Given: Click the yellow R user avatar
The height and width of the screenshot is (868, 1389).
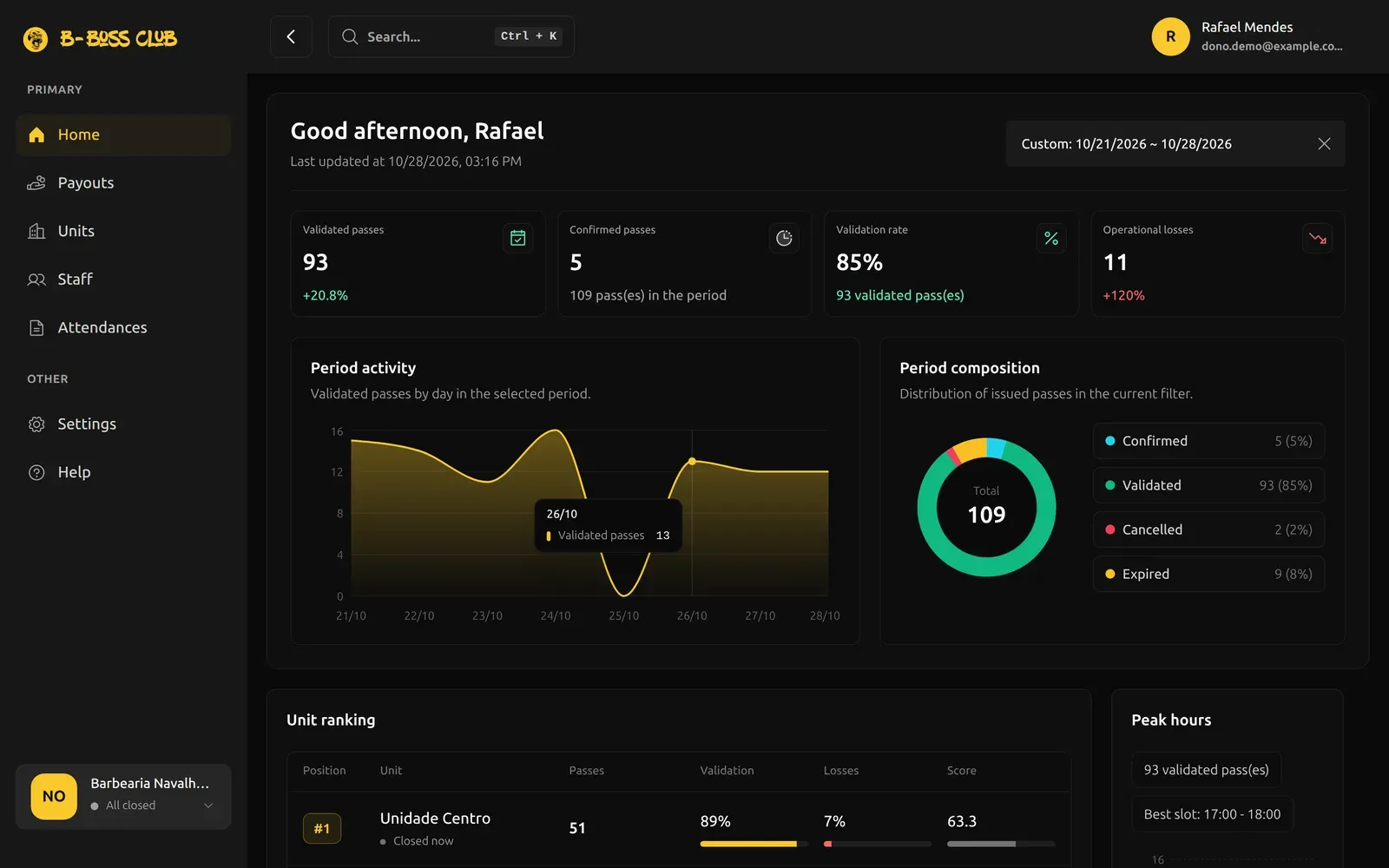Looking at the screenshot, I should coord(1170,36).
